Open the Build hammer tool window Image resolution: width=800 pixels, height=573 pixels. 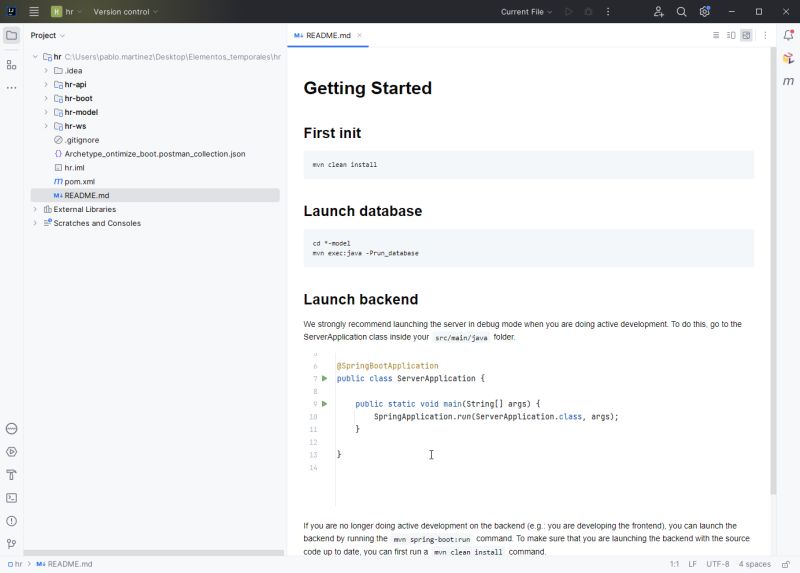[11, 475]
